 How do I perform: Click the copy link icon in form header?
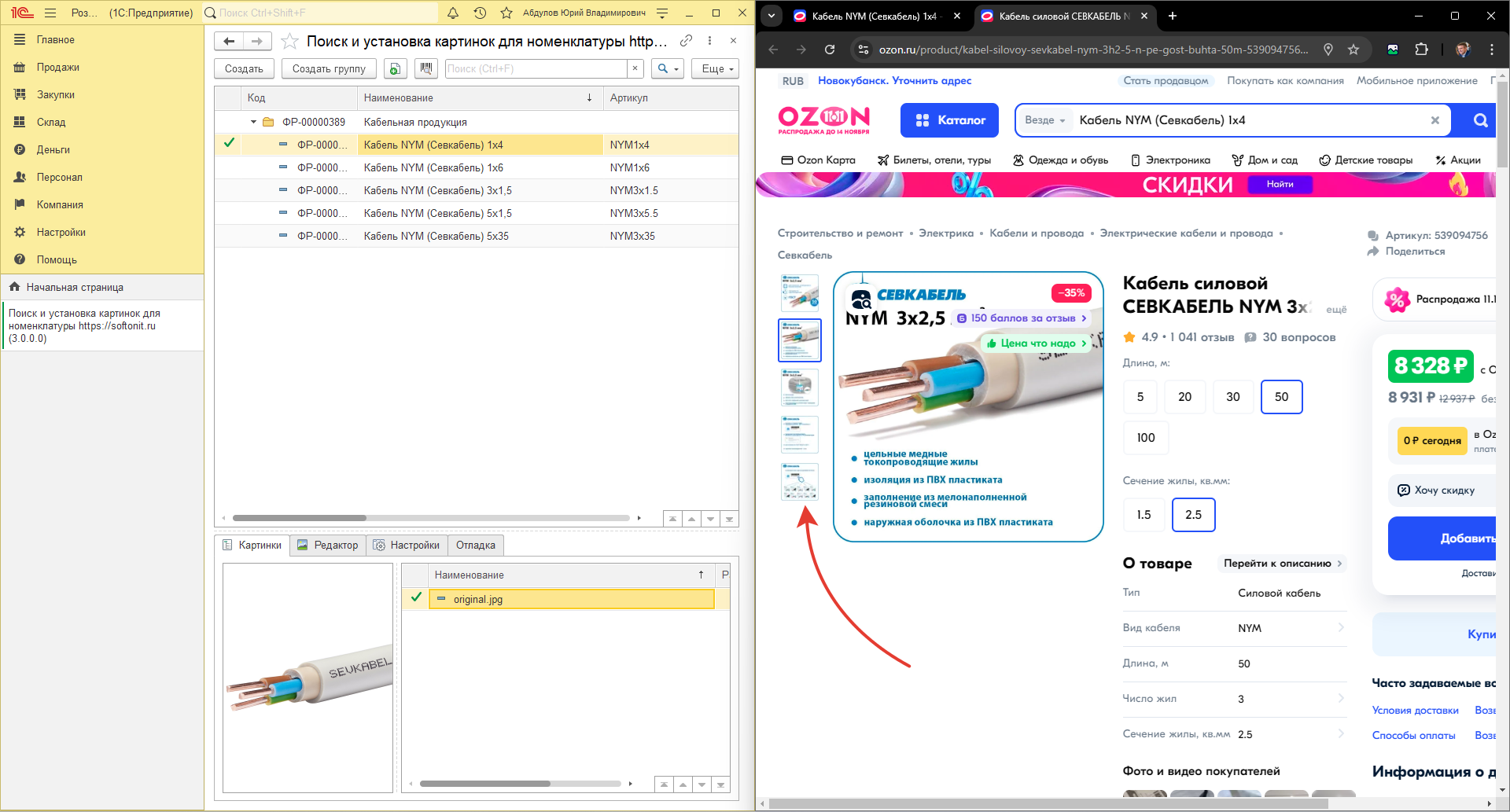[x=686, y=41]
